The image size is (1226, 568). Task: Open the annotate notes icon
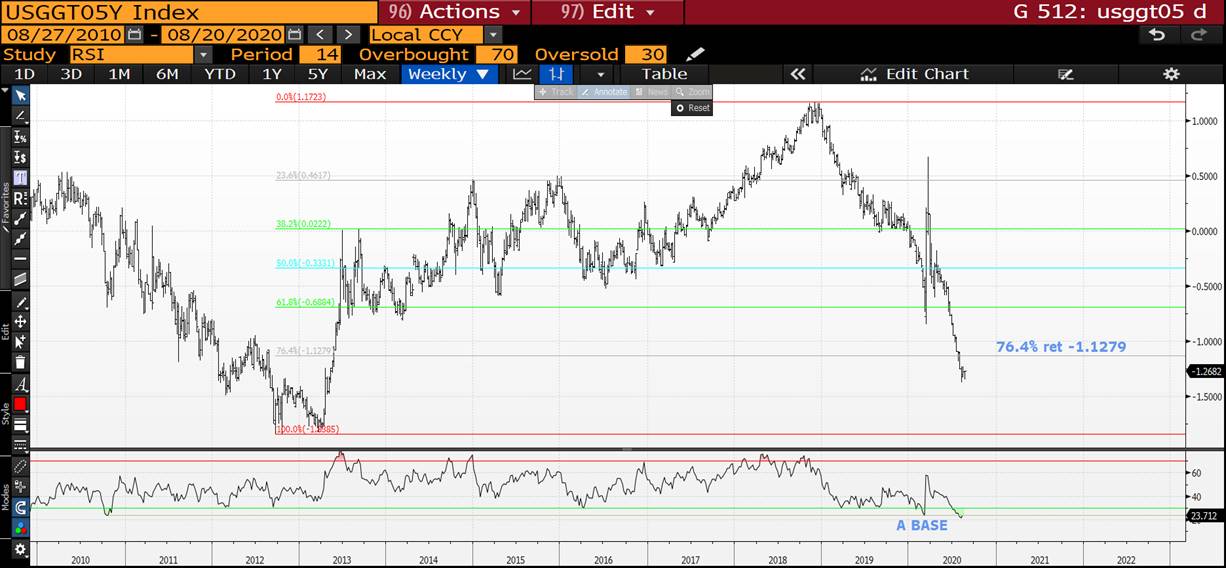(1065, 74)
